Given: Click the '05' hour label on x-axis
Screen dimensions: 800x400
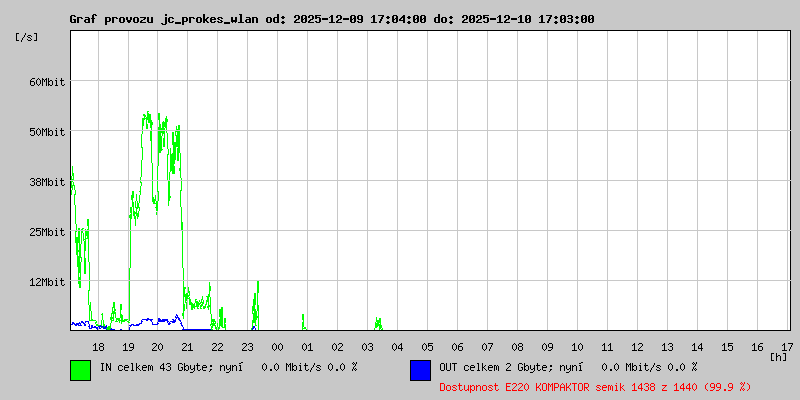Looking at the screenshot, I should (427, 347).
